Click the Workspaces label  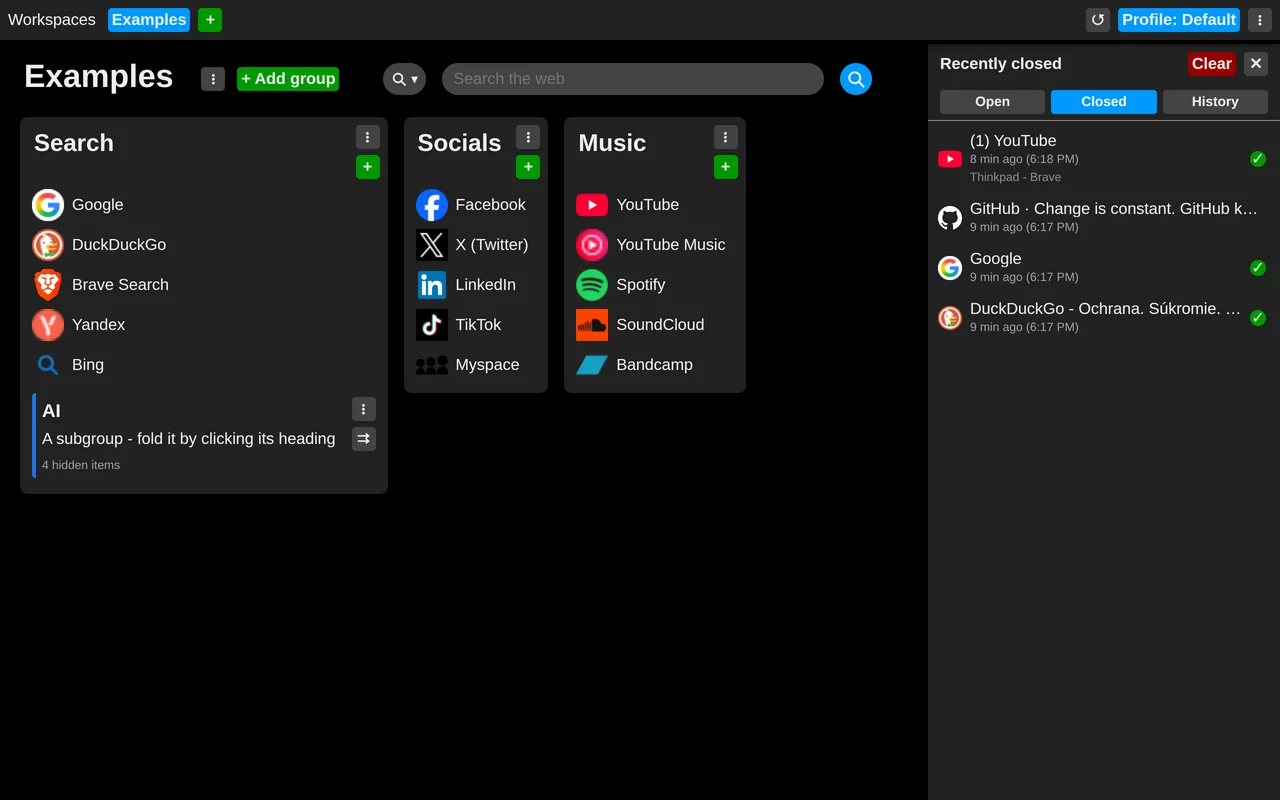click(52, 20)
